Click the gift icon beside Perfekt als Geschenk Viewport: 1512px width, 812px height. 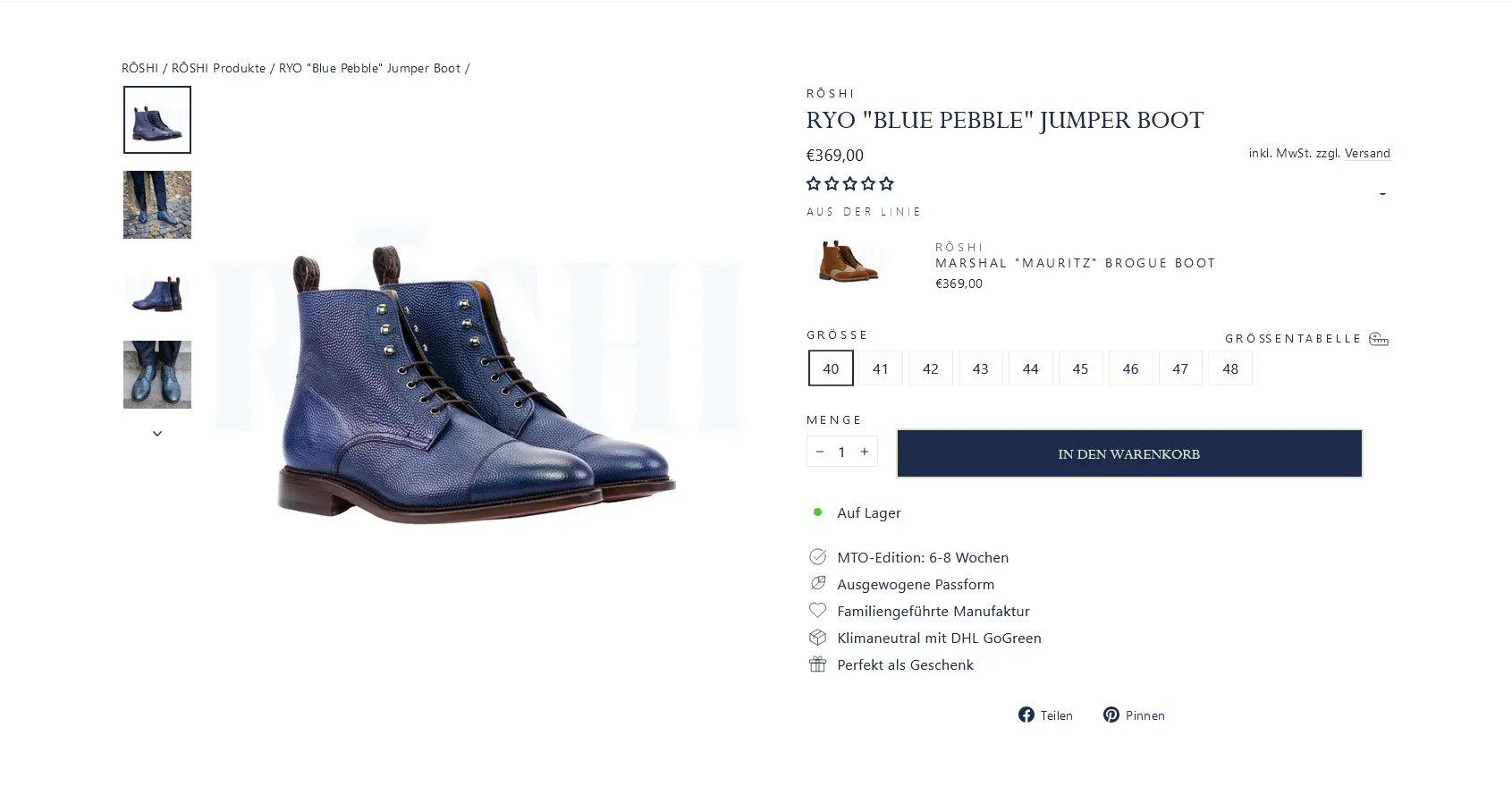817,664
